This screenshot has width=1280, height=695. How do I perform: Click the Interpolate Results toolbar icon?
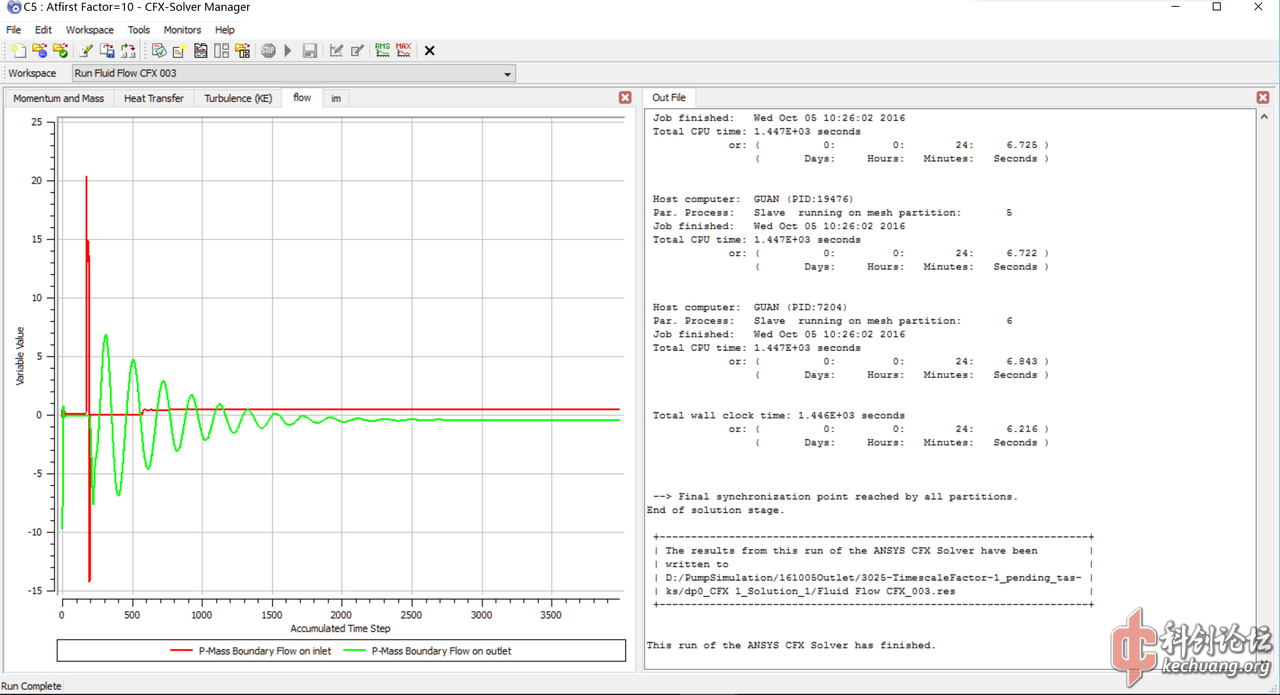(128, 51)
